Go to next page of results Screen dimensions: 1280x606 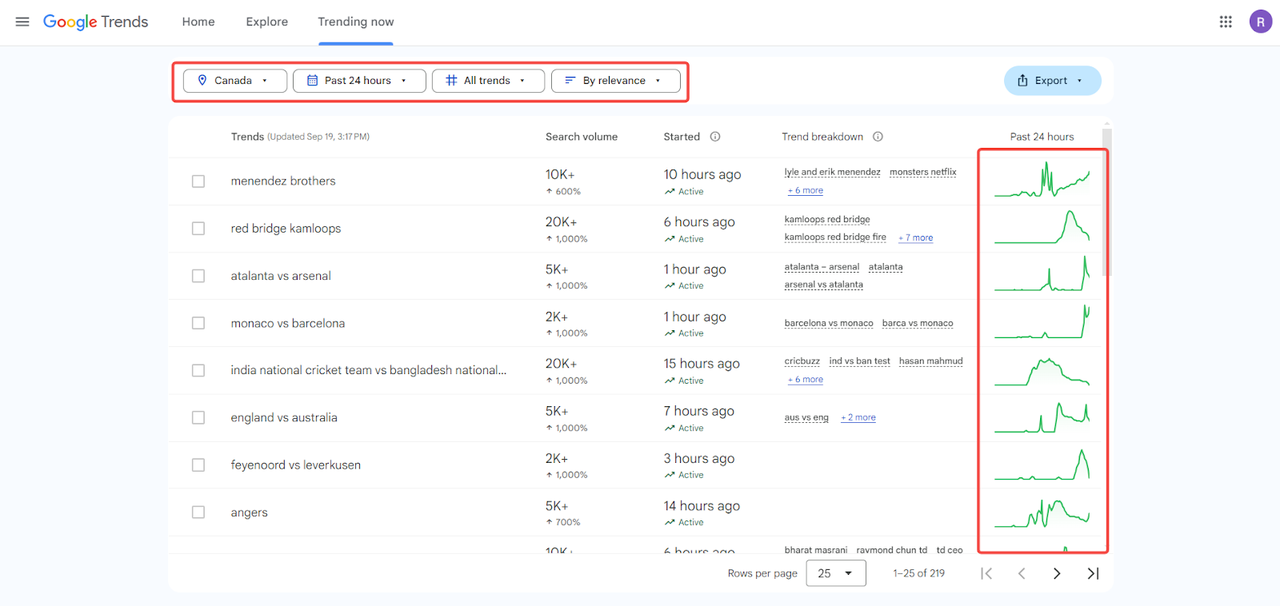1057,573
